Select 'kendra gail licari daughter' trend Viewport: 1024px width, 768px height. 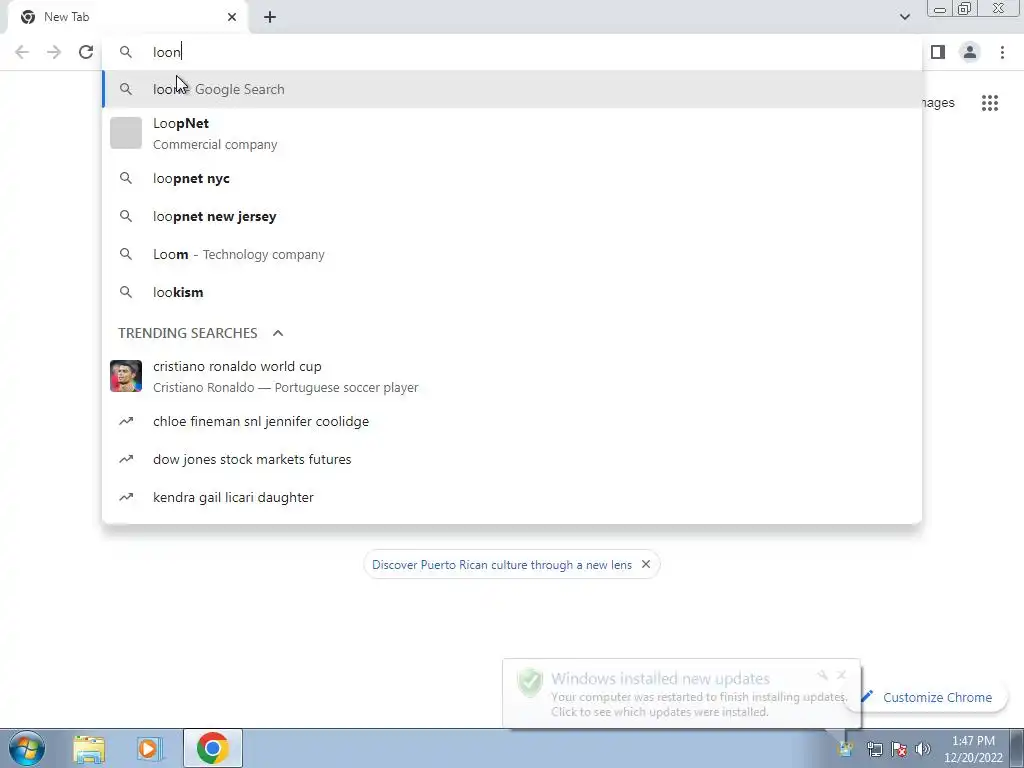pyautogui.click(x=512, y=497)
